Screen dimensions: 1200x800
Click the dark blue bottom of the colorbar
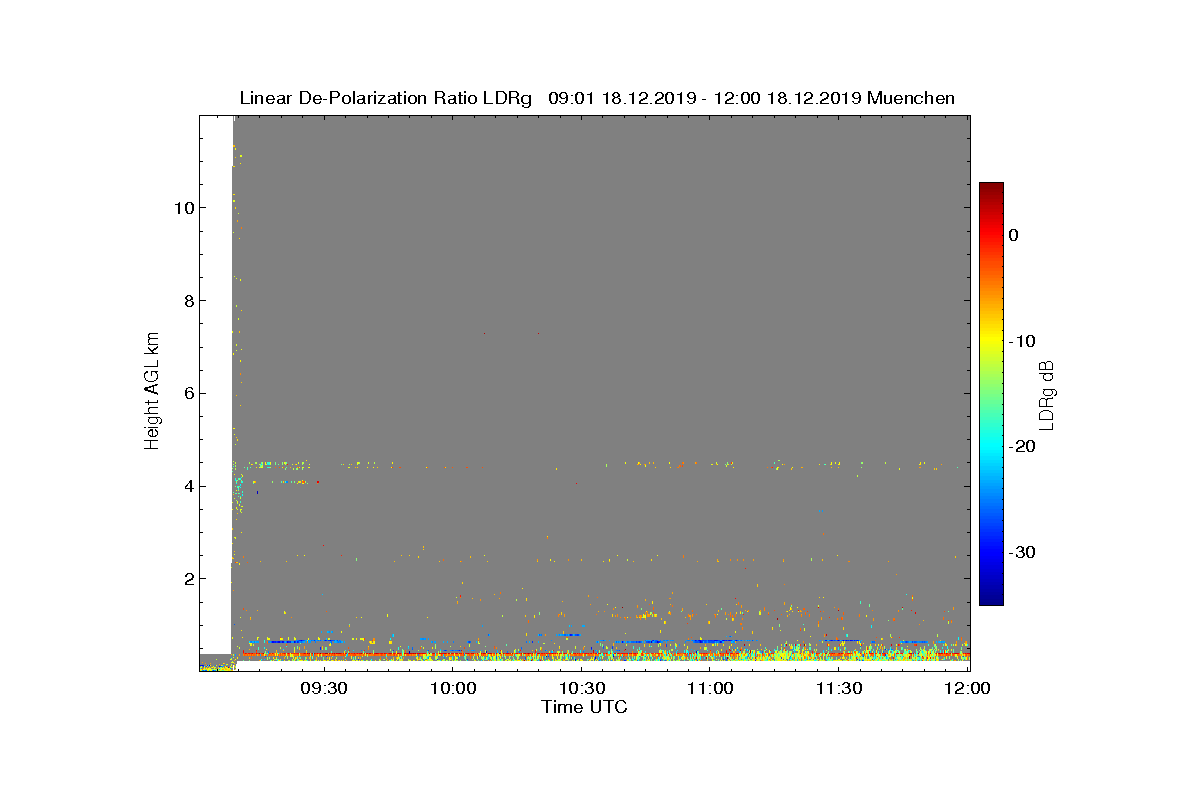tap(991, 597)
